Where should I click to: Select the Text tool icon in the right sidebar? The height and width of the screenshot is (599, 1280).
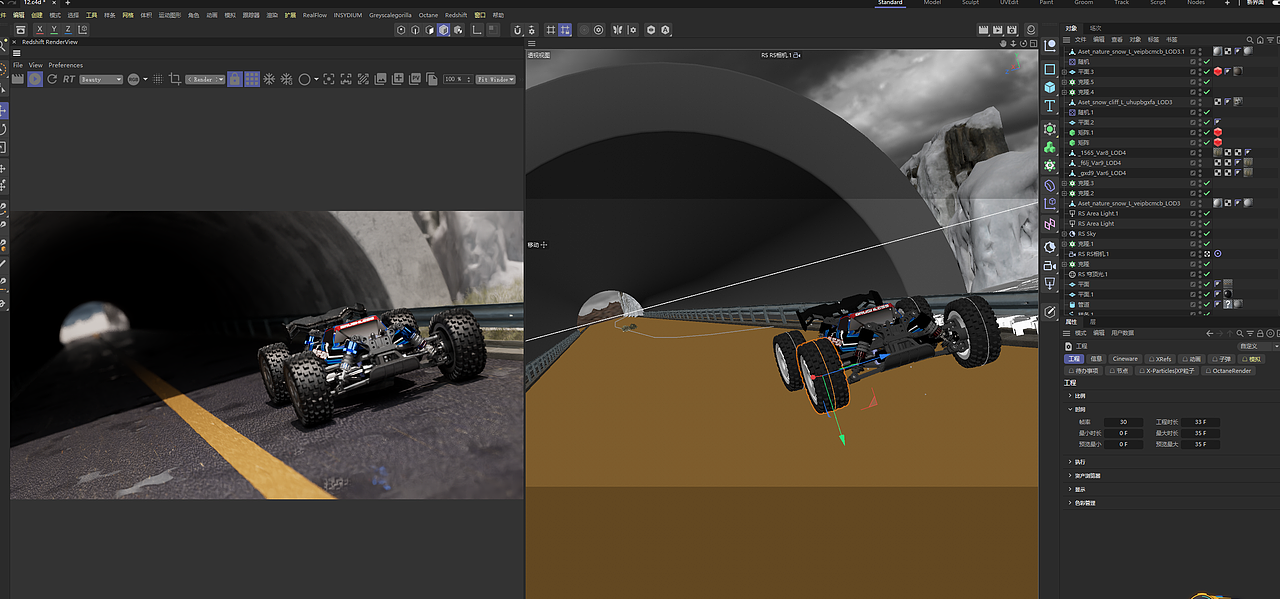[x=1051, y=104]
